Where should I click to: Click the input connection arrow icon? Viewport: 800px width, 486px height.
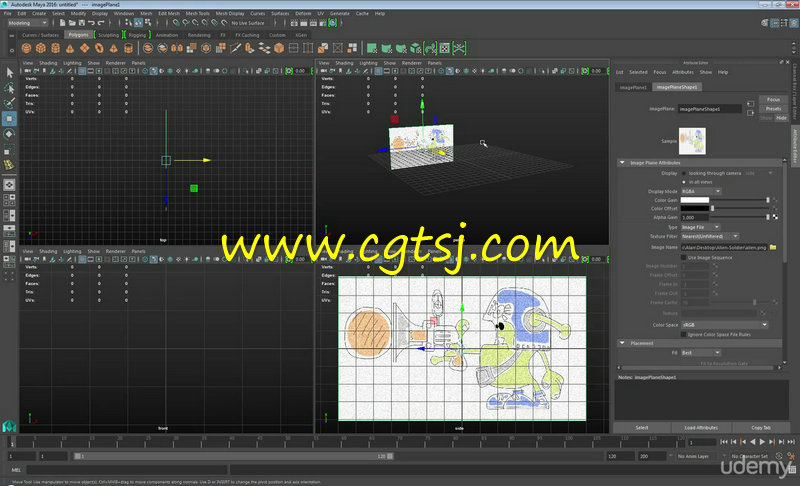pyautogui.click(x=751, y=104)
